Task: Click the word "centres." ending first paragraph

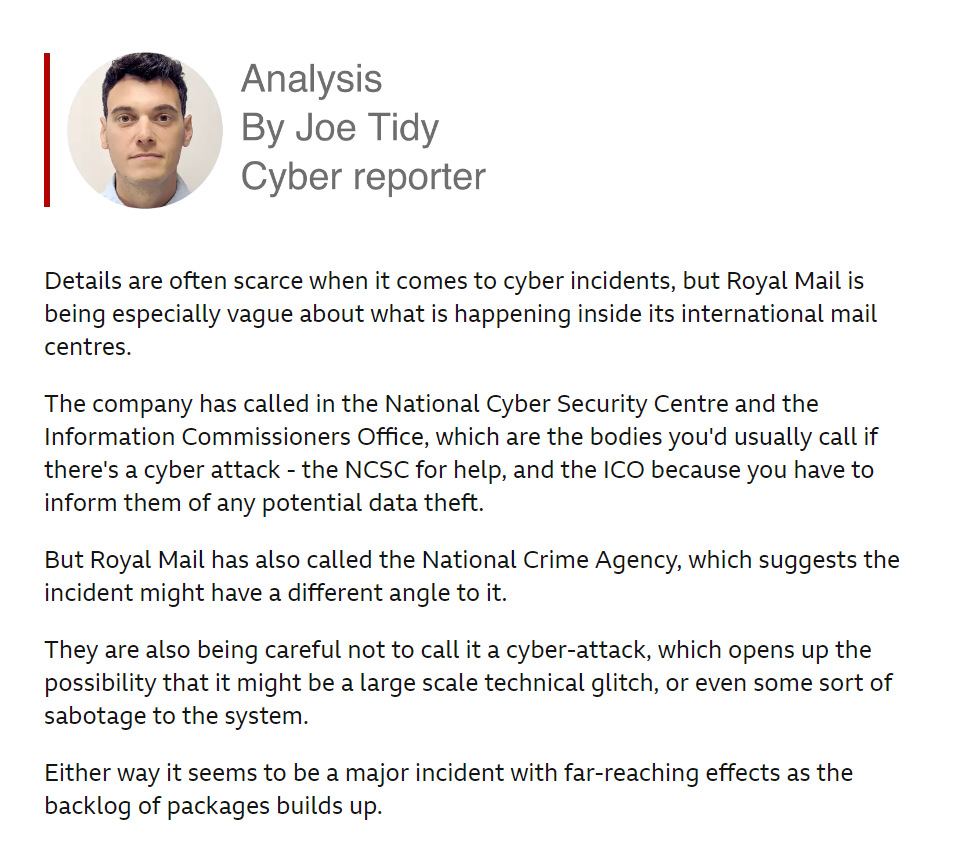Action: pos(88,346)
